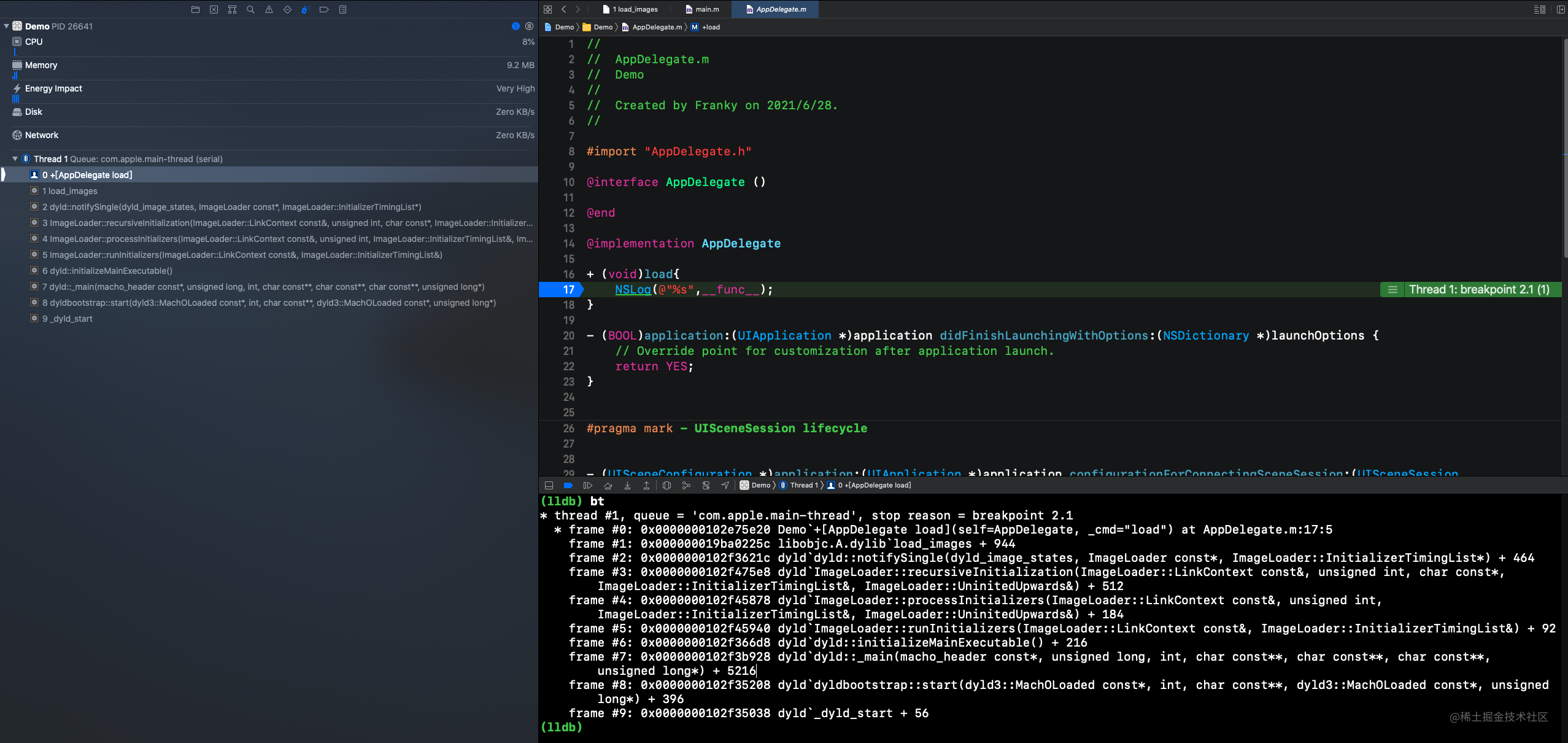
Task: Go back in editor history
Action: [563, 9]
